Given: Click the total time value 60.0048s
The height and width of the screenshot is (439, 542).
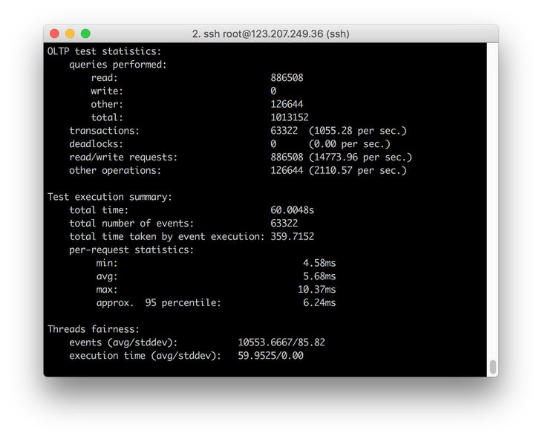Looking at the screenshot, I should click(292, 210).
